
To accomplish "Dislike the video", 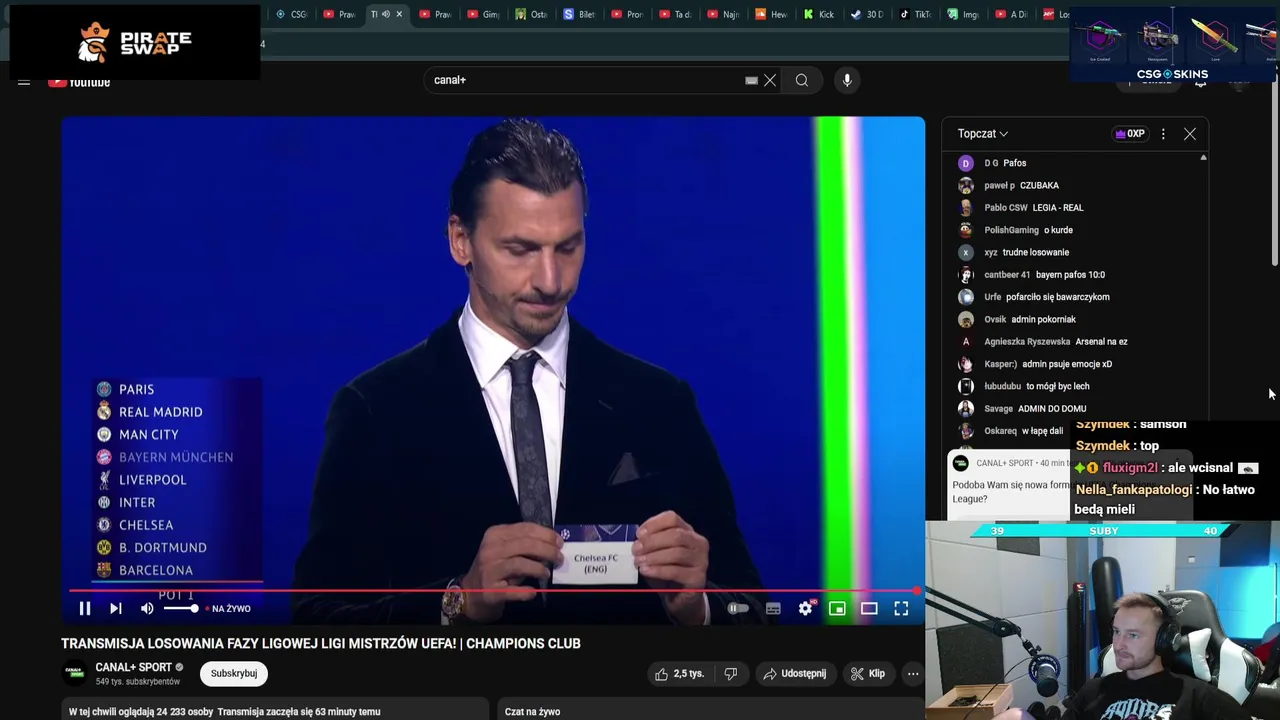I will point(731,674).
